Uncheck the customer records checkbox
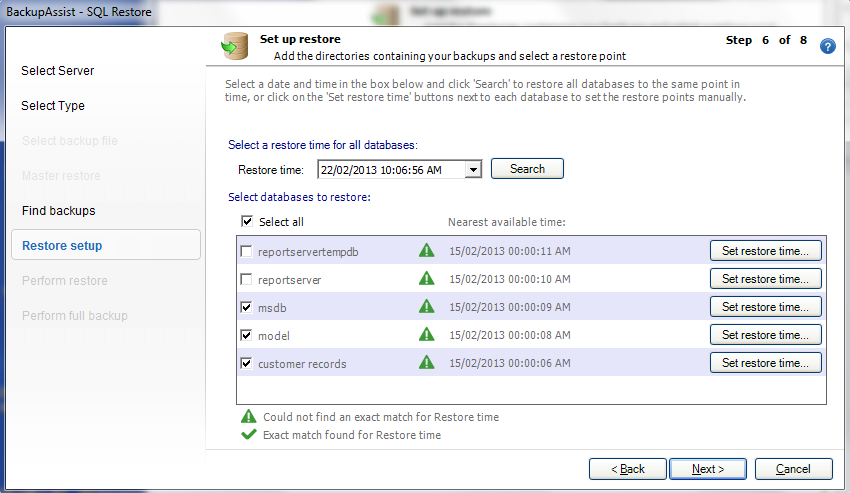 pyautogui.click(x=246, y=363)
